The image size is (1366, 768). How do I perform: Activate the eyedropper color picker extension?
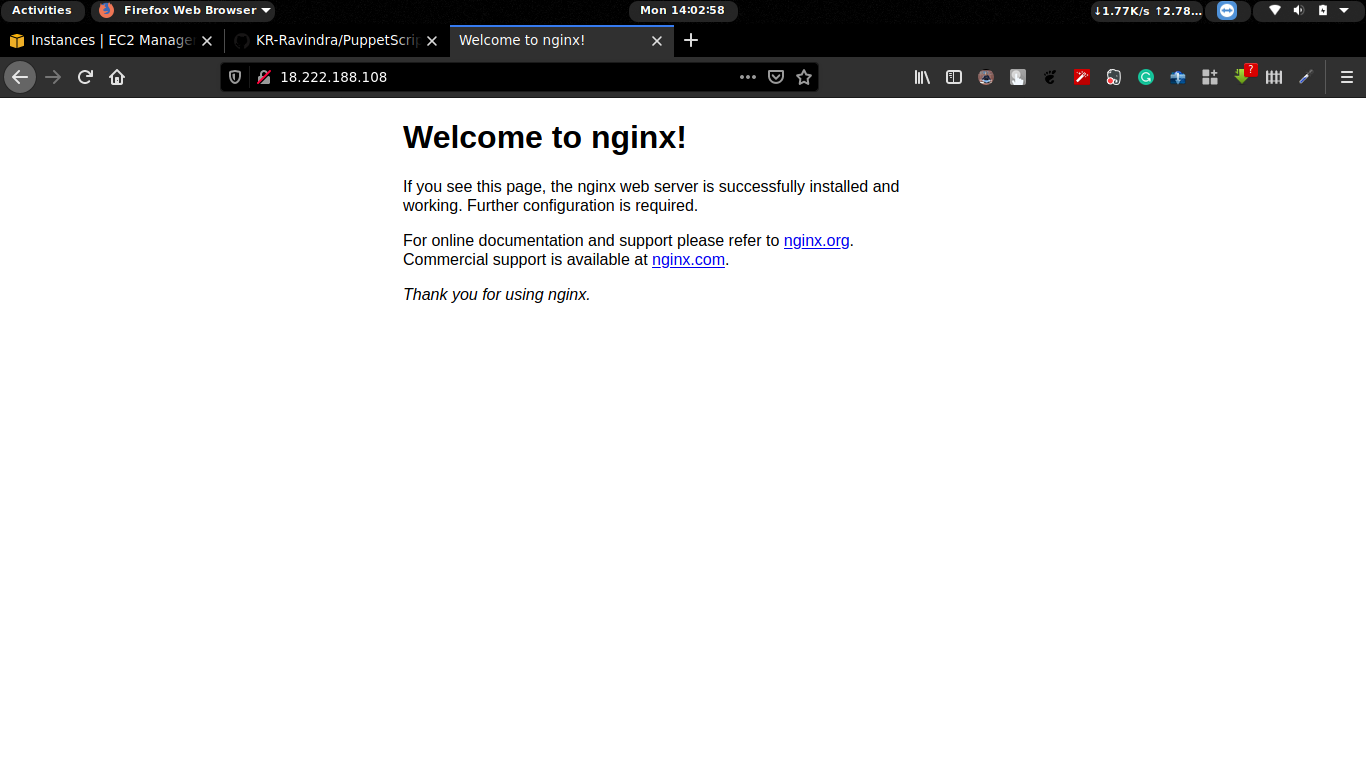1306,77
